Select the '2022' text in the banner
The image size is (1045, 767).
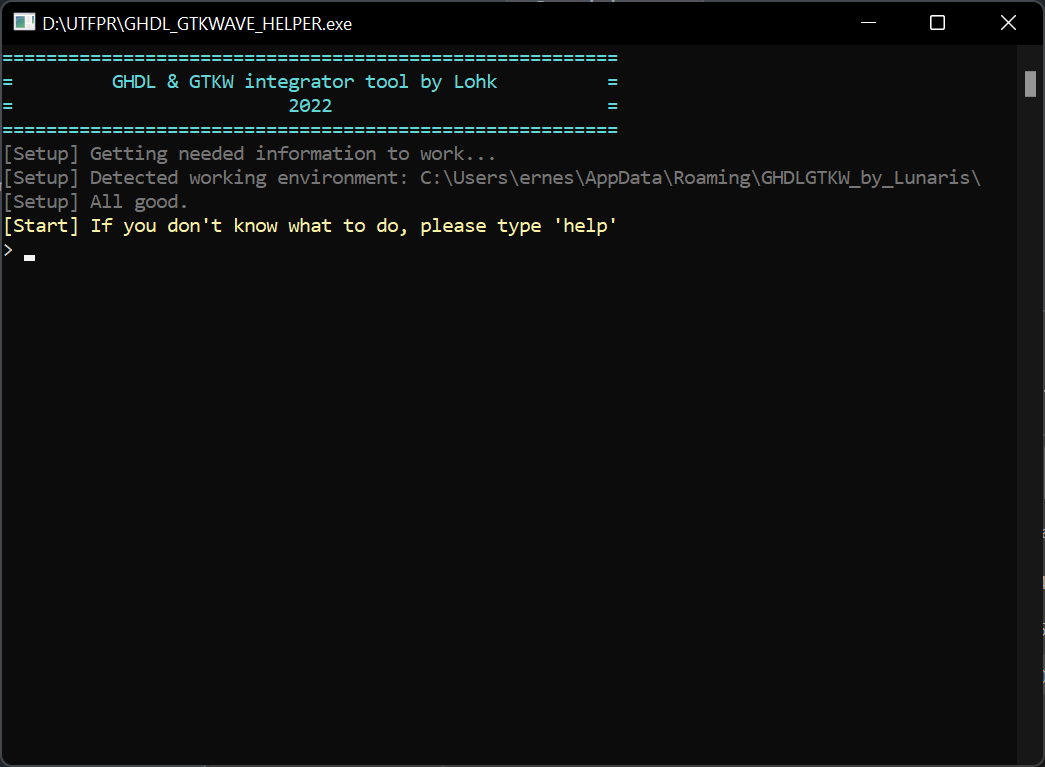[x=310, y=105]
